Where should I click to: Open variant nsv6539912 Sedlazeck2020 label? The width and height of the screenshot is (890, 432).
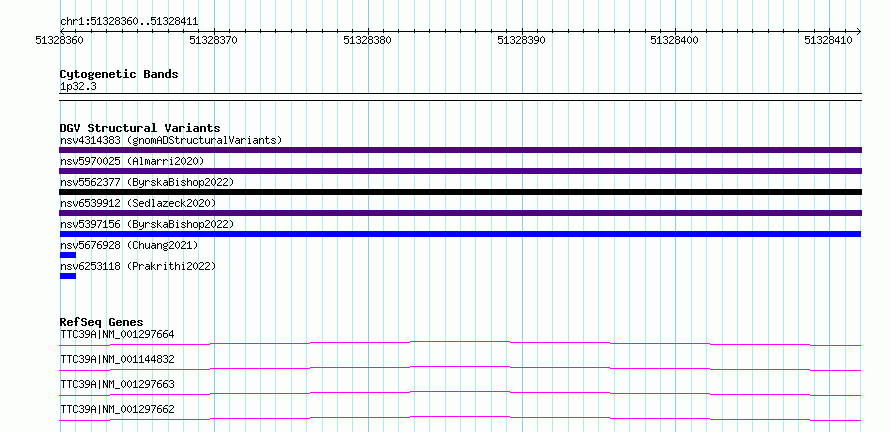click(x=138, y=203)
